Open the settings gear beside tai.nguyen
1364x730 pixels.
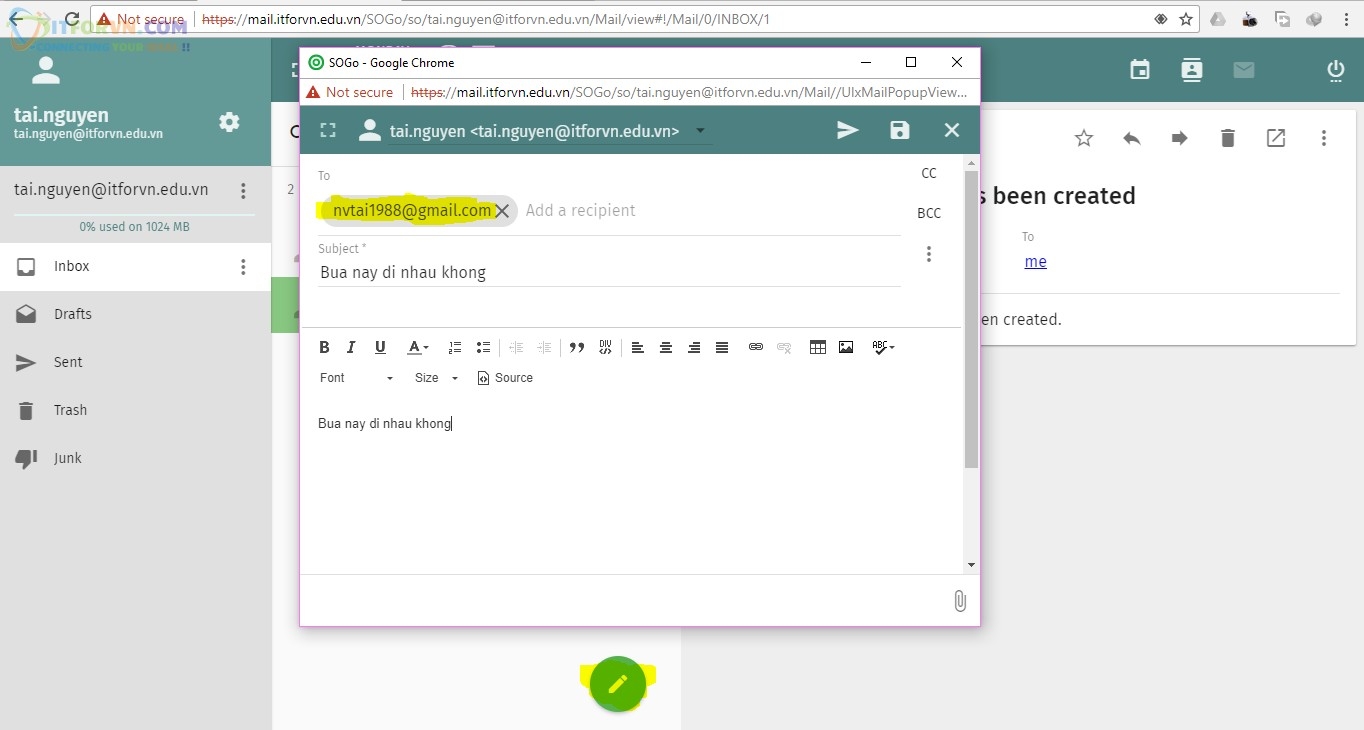click(229, 122)
